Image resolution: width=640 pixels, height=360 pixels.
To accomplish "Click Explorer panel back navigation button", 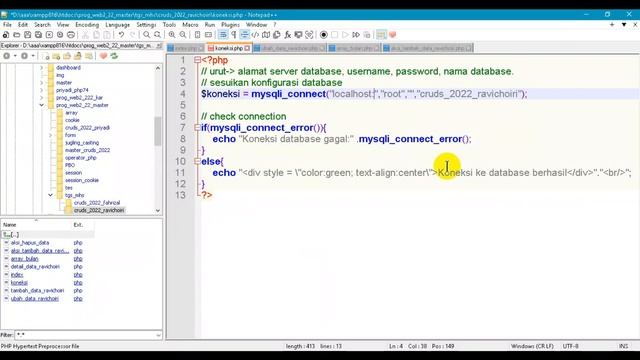I will [7, 56].
